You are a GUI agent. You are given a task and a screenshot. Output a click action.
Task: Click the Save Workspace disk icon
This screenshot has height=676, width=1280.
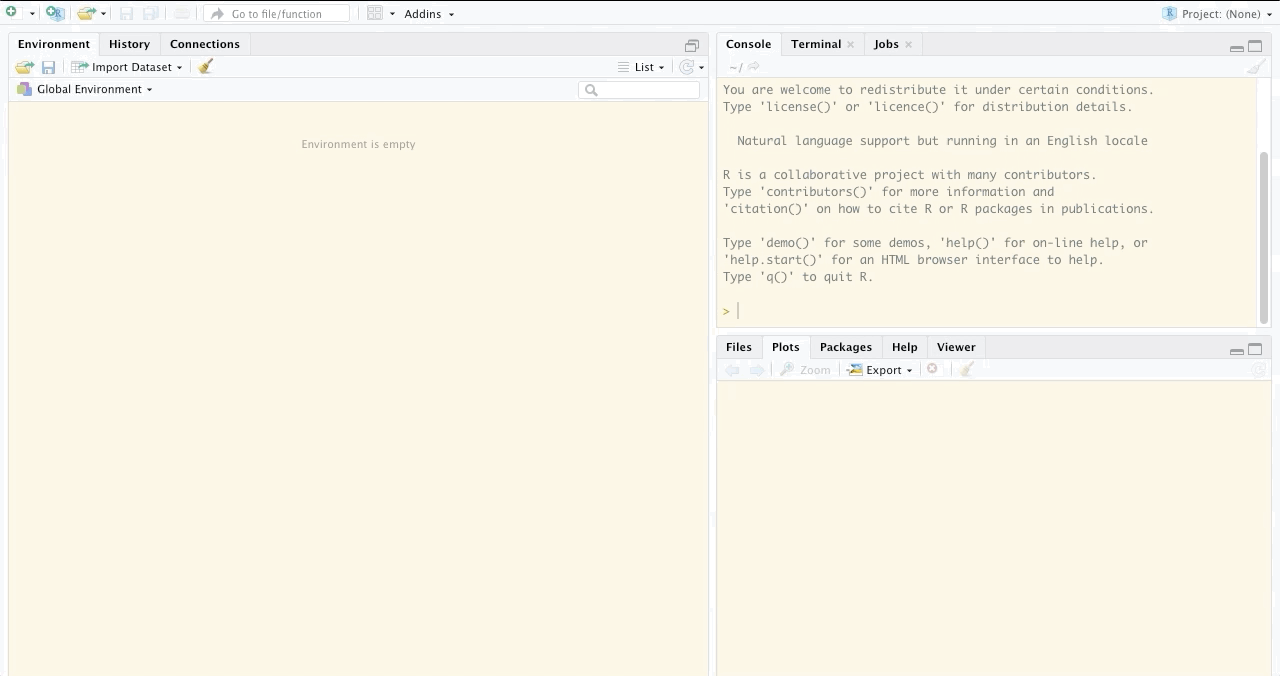[48, 67]
